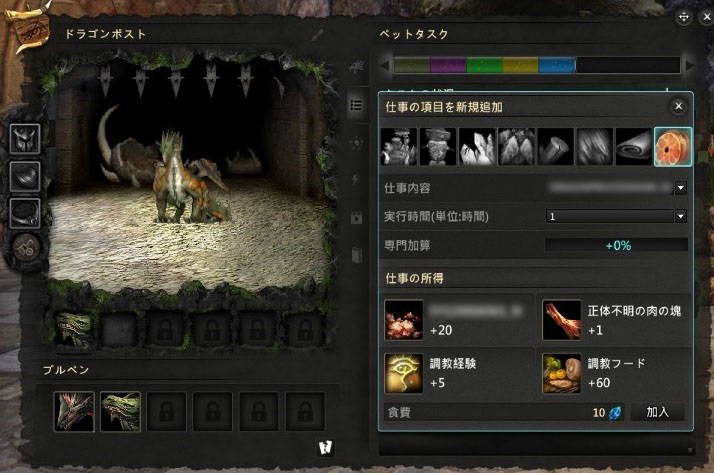Select the green dragon in the post slots
The image size is (714, 473).
click(73, 330)
